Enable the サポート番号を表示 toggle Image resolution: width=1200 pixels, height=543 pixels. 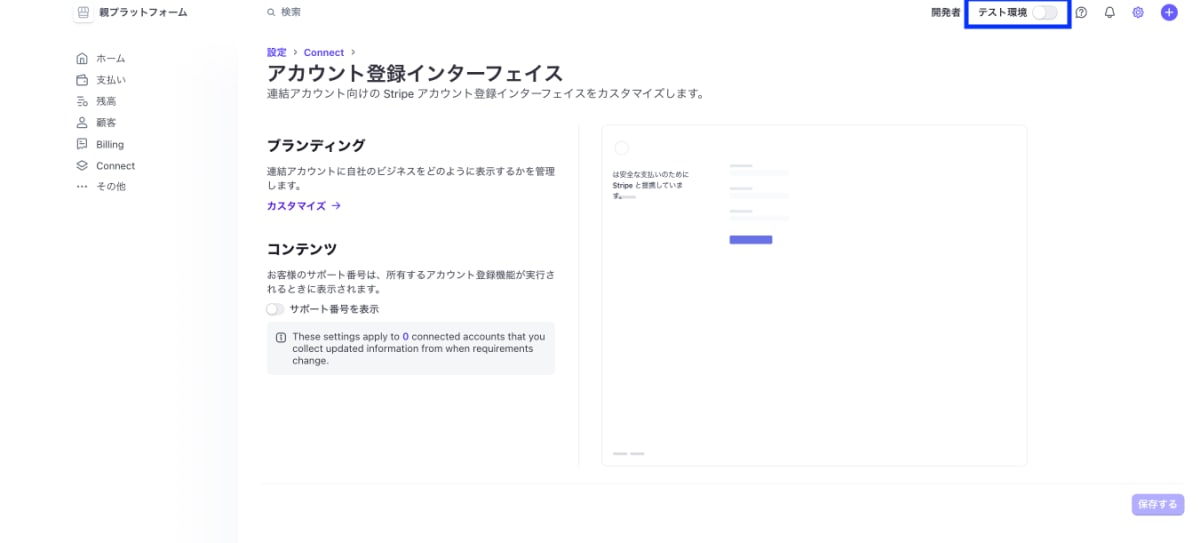[x=275, y=309]
